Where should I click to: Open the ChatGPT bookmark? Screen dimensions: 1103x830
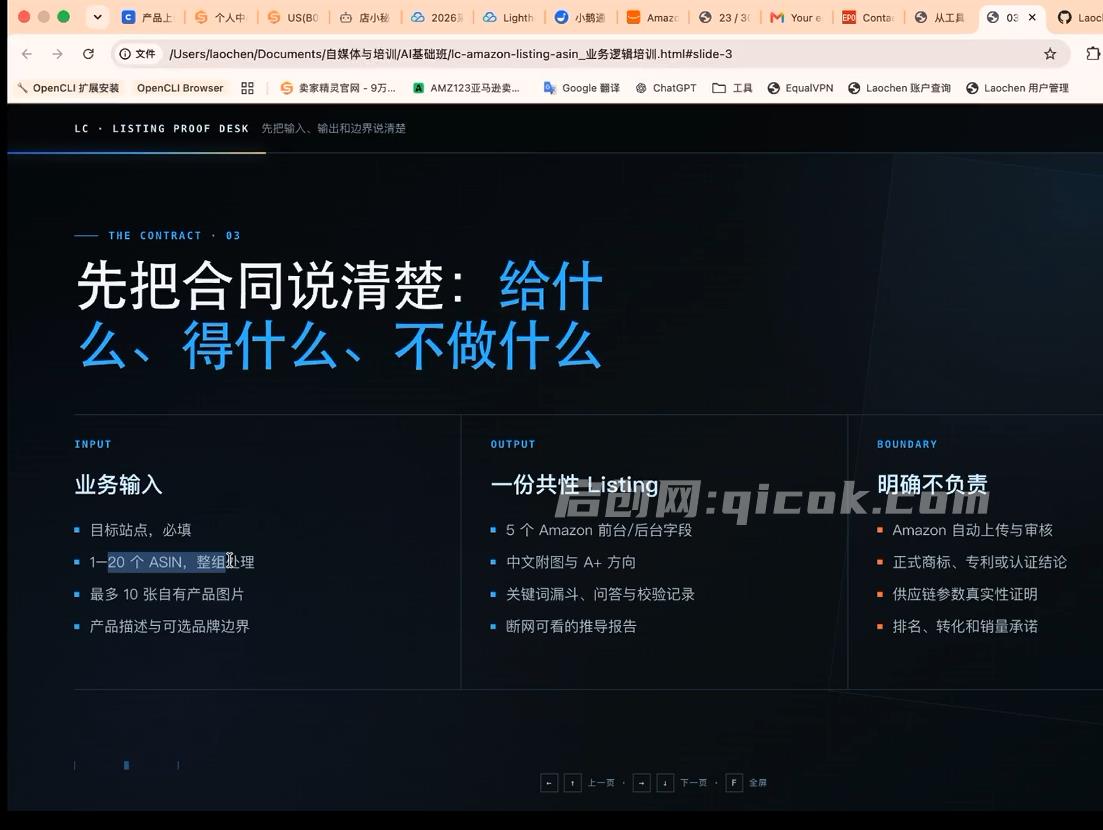[x=665, y=88]
